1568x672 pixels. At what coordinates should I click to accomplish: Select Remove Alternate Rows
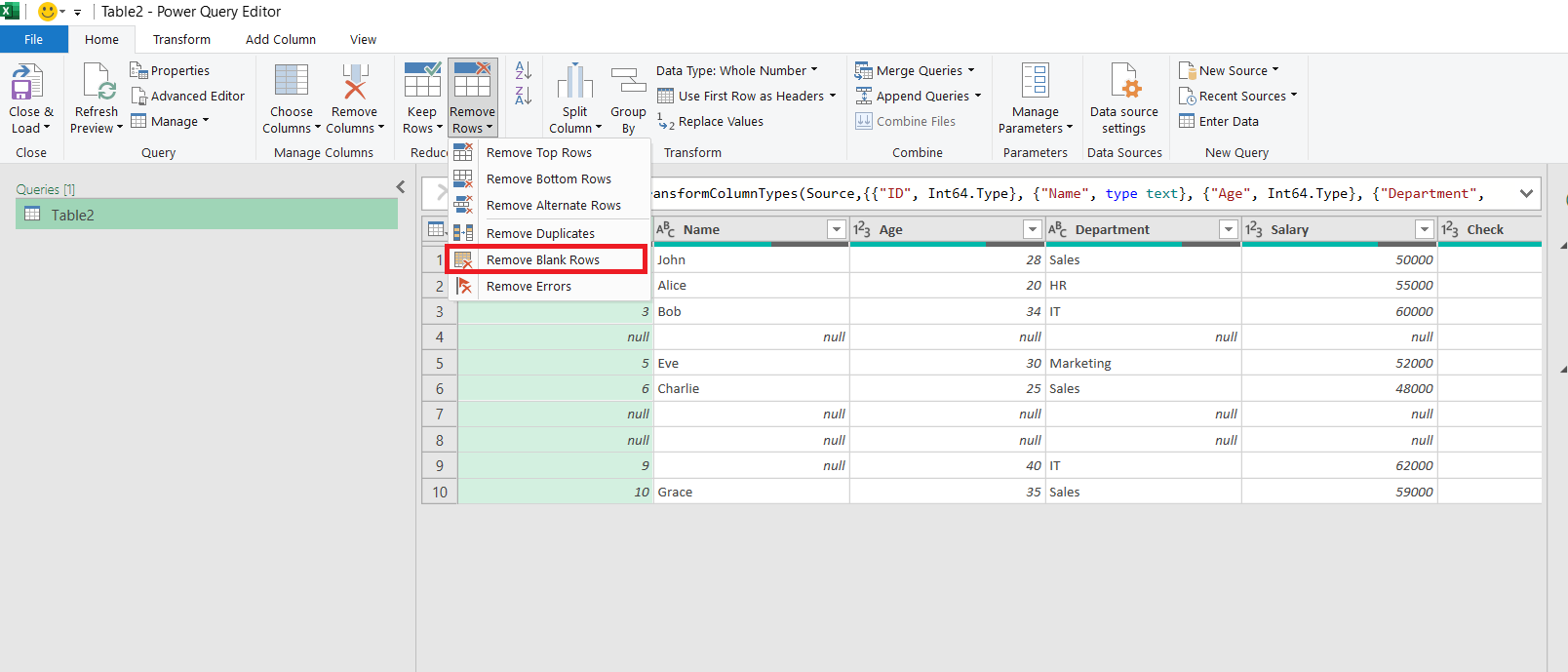[549, 205]
